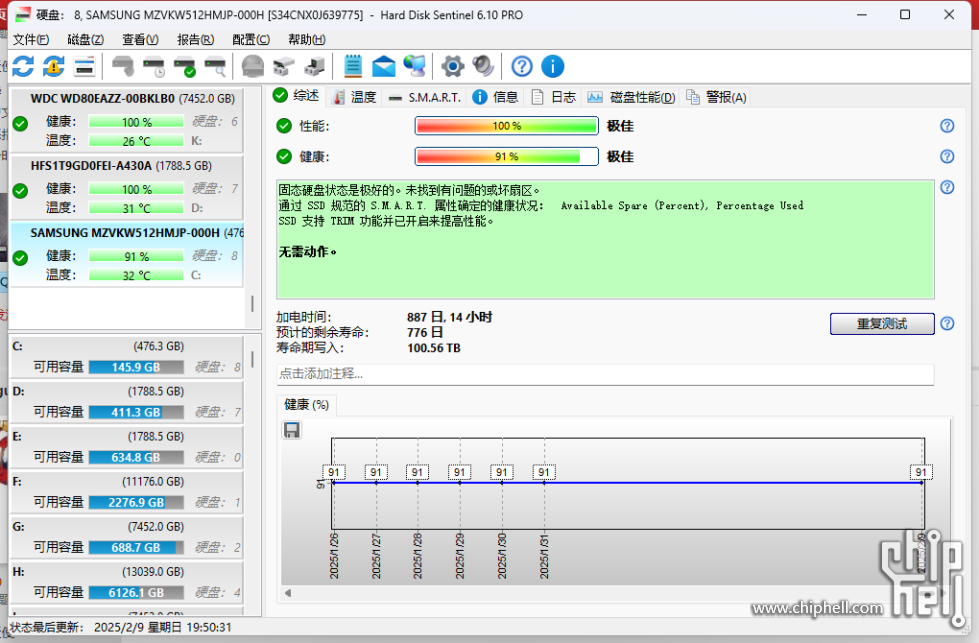This screenshot has height=643, width=979.
Task: Click the speaker sound alert icon
Action: click(483, 66)
